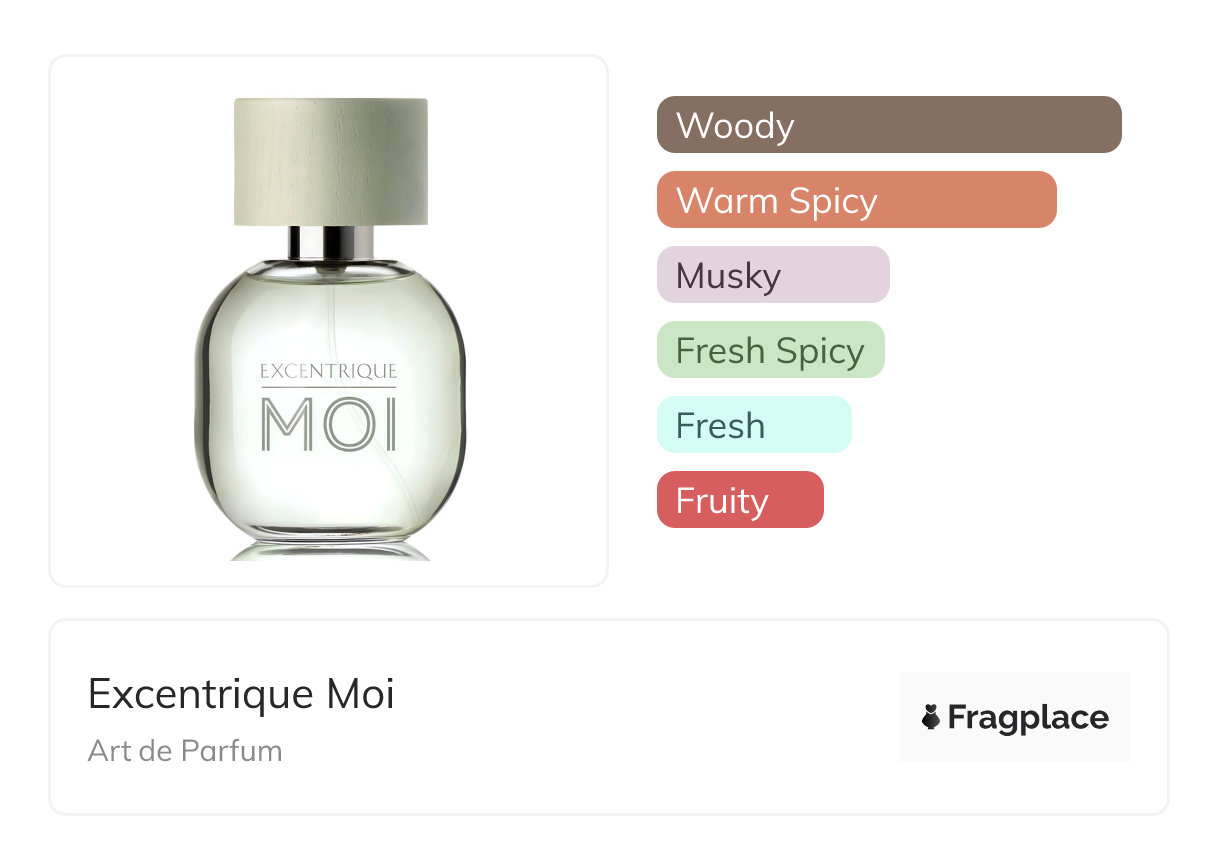Screen dimensions: 1218x864
Task: Click the divider line under EXCENTRIQUE
Action: click(x=328, y=387)
